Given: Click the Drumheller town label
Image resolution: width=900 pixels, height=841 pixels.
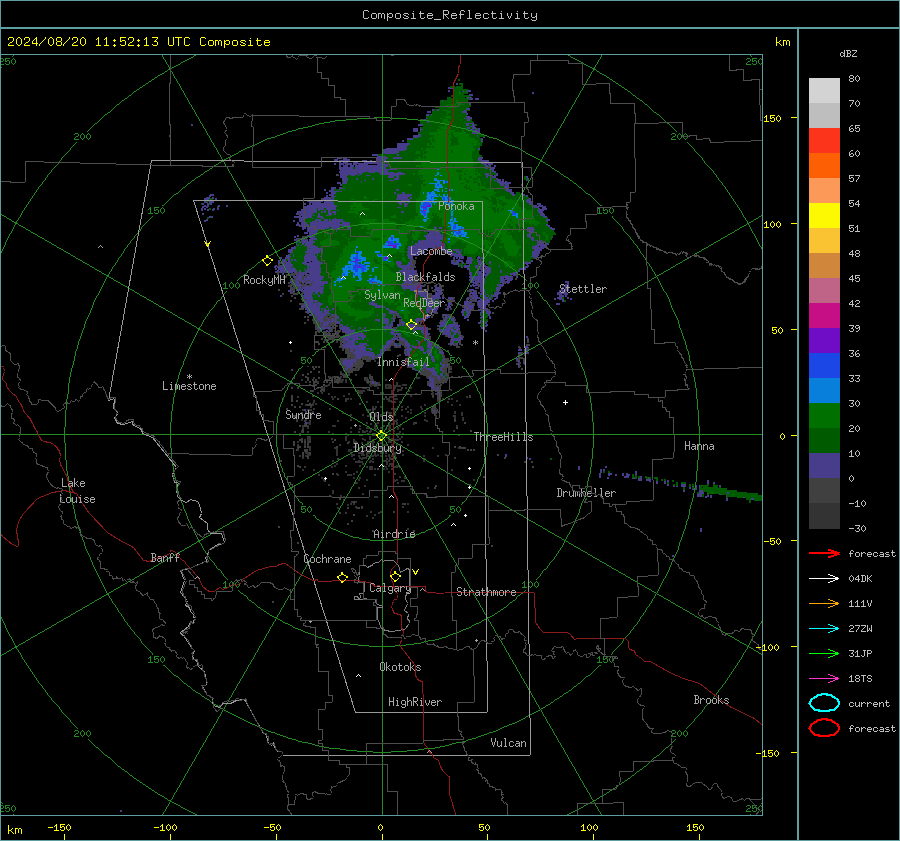Looking at the screenshot, I should [x=586, y=493].
